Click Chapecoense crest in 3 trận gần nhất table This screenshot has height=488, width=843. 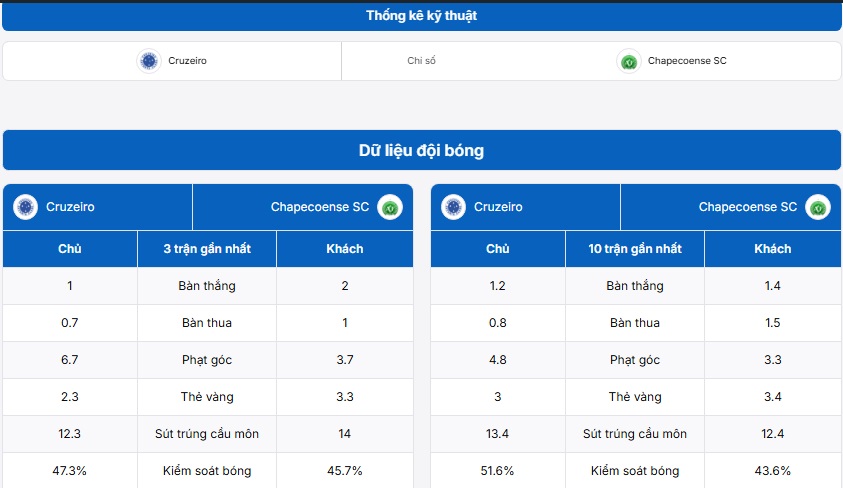[x=390, y=207]
